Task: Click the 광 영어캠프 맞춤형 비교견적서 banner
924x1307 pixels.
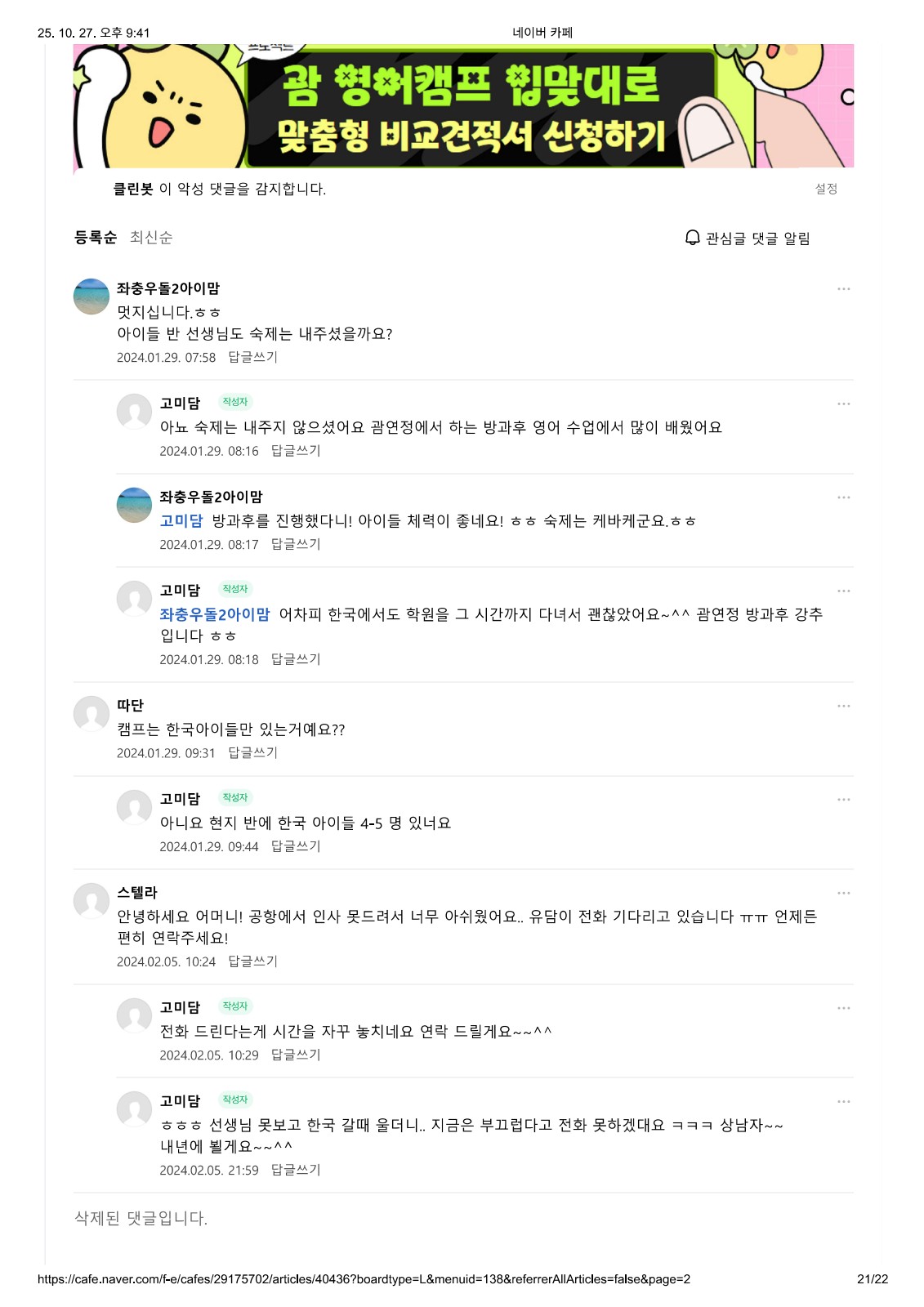Action: coord(463,106)
